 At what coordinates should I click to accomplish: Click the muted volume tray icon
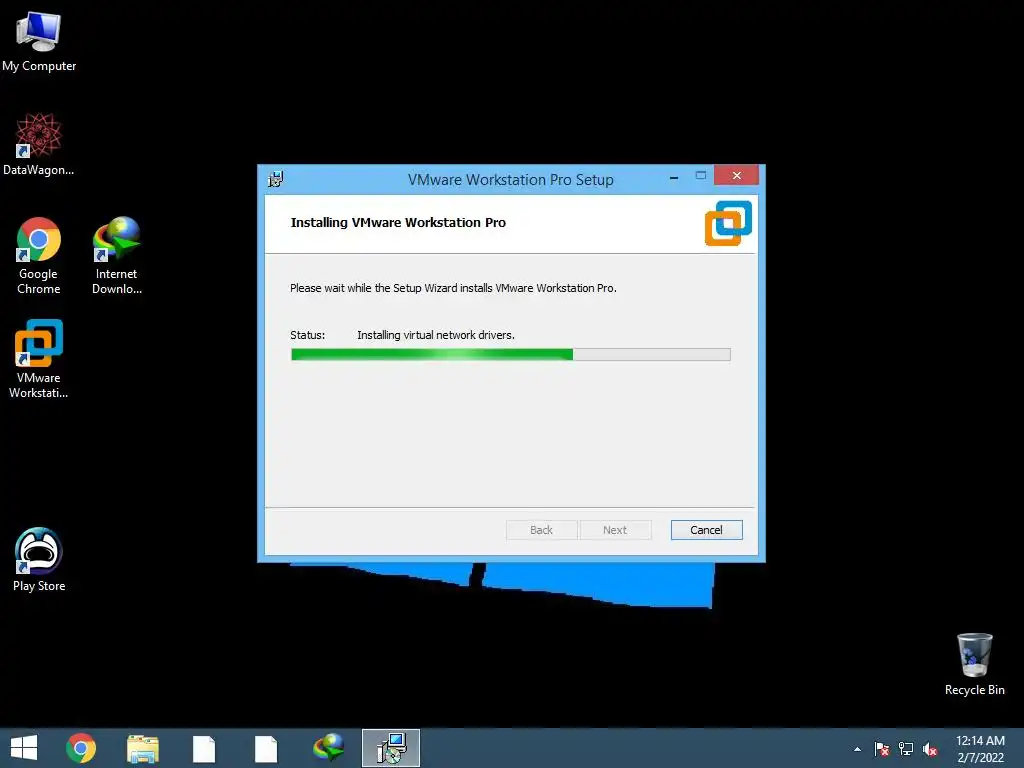click(930, 749)
